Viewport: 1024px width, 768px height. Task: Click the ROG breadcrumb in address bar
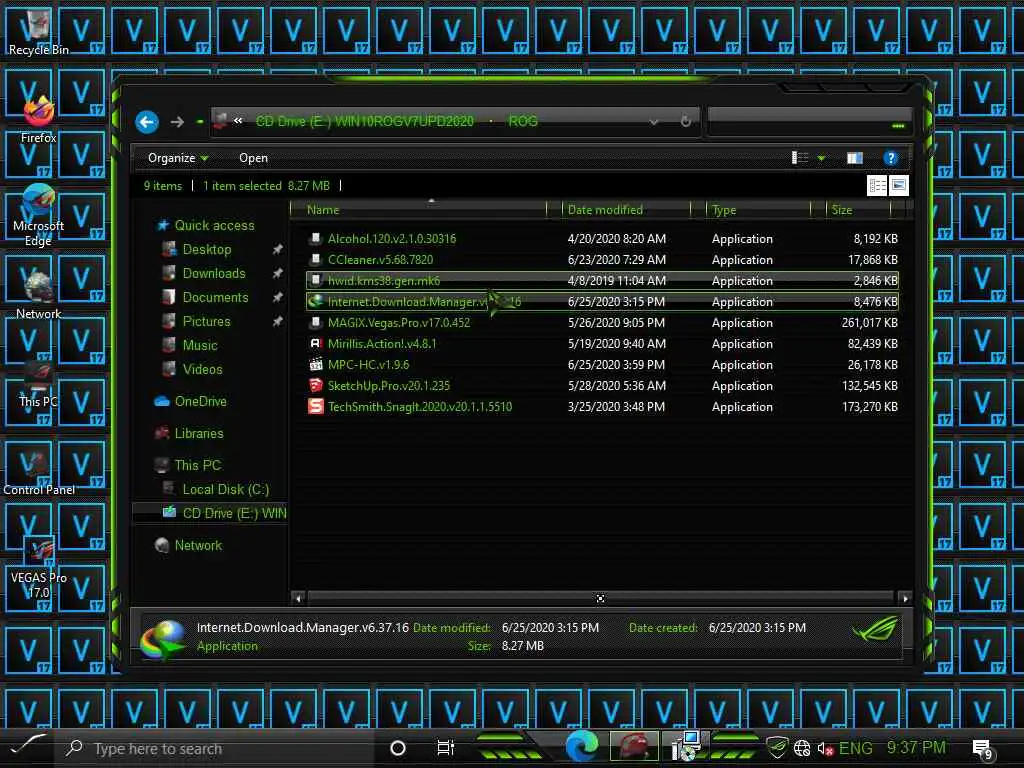coord(523,121)
